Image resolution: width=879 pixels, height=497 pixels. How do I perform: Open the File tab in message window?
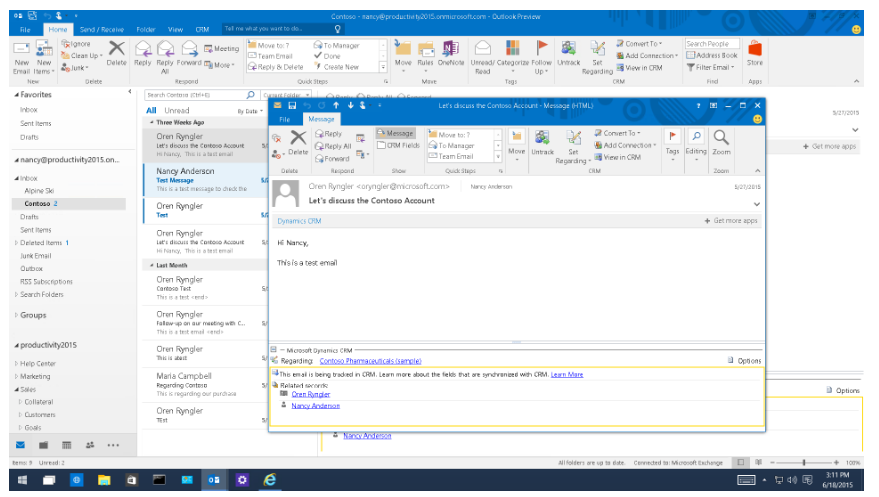(284, 119)
